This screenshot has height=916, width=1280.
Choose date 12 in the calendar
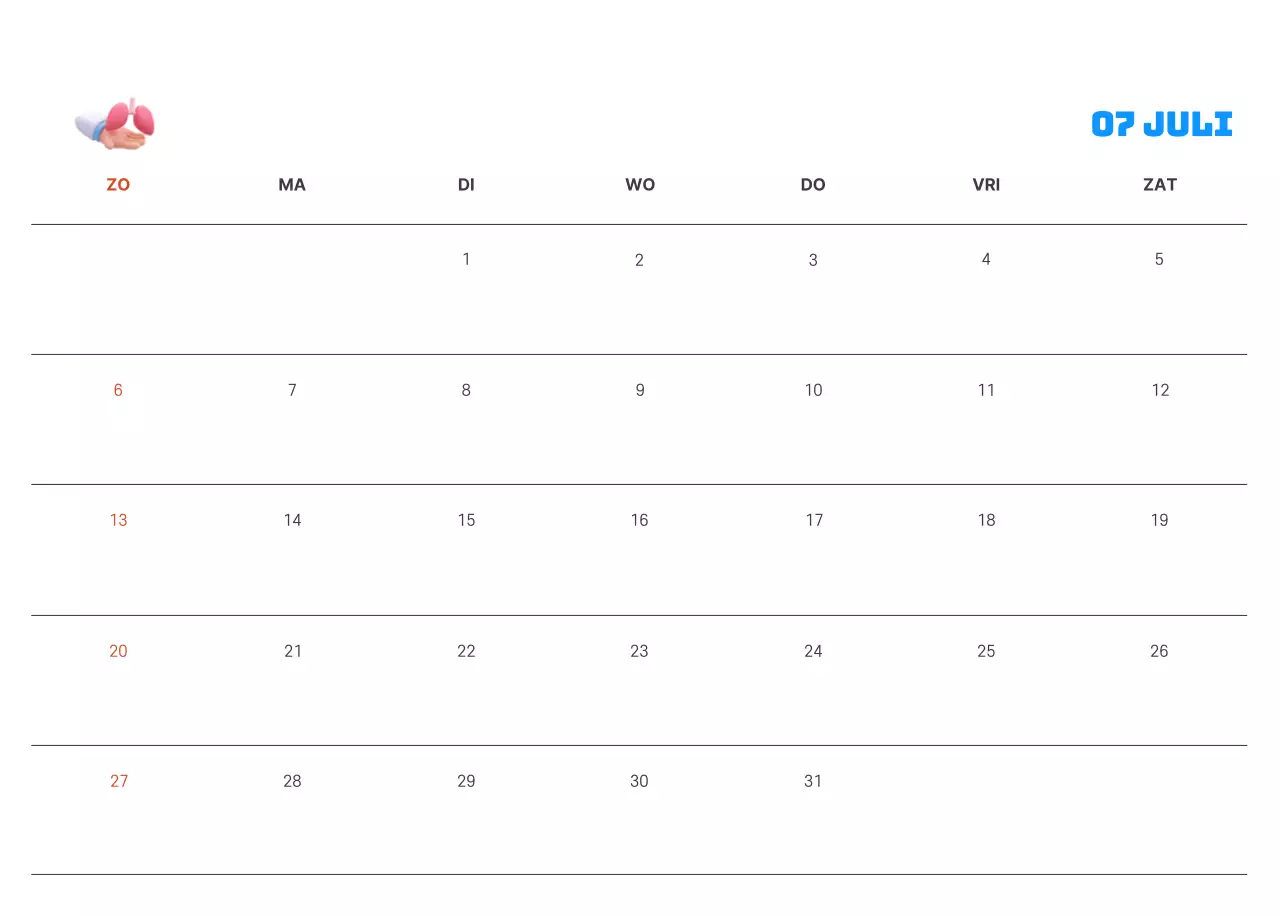click(x=1160, y=390)
